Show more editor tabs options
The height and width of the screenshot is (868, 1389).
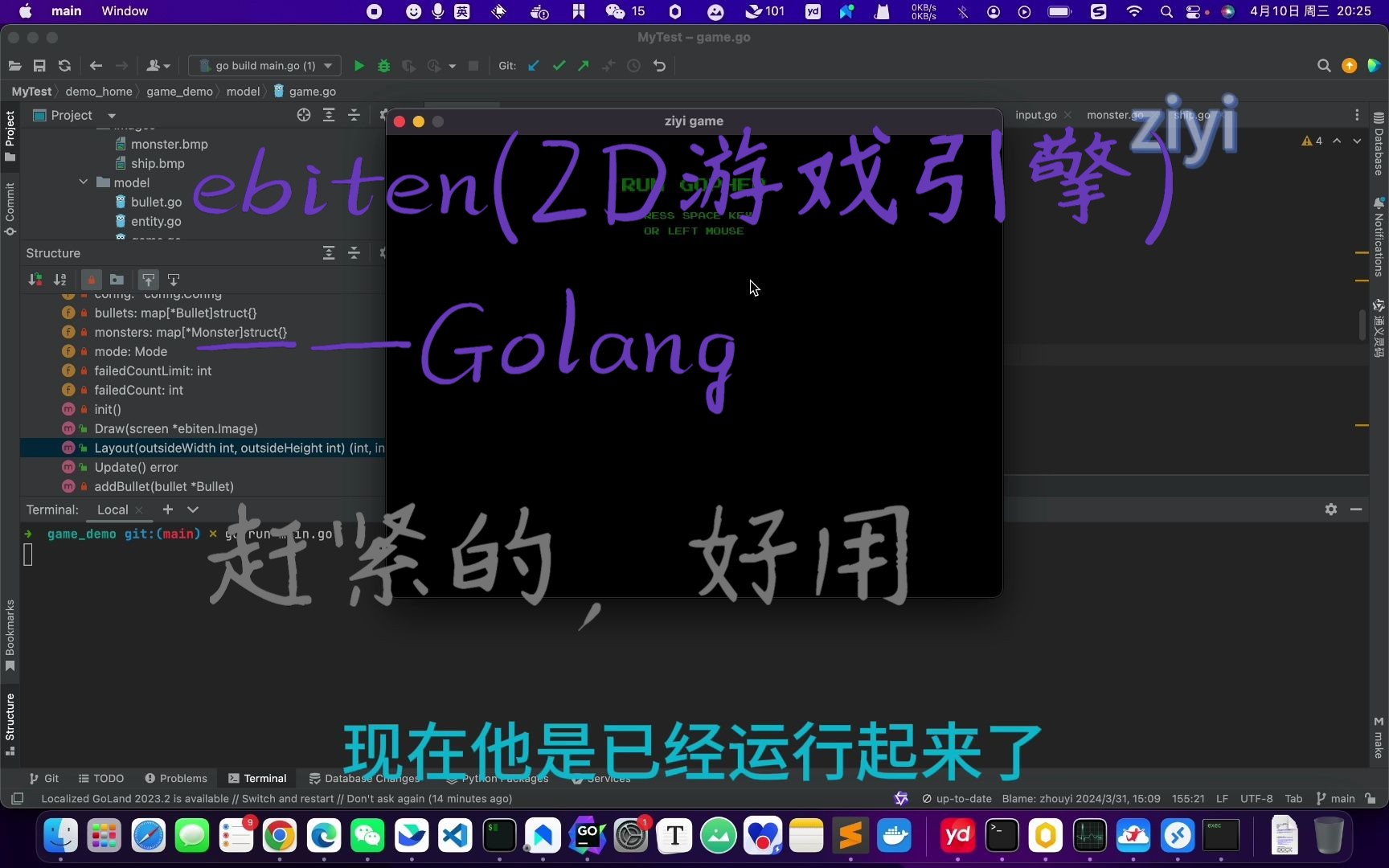(1357, 115)
